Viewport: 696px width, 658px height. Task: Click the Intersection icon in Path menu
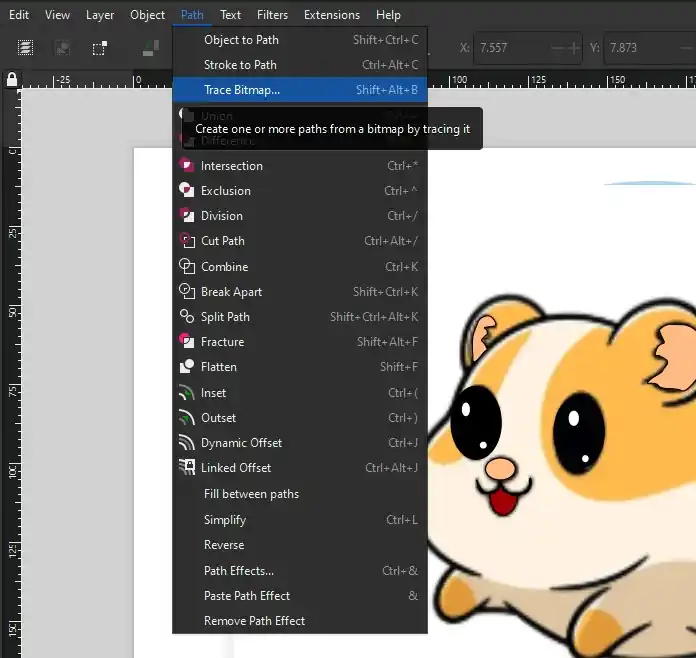tap(186, 165)
